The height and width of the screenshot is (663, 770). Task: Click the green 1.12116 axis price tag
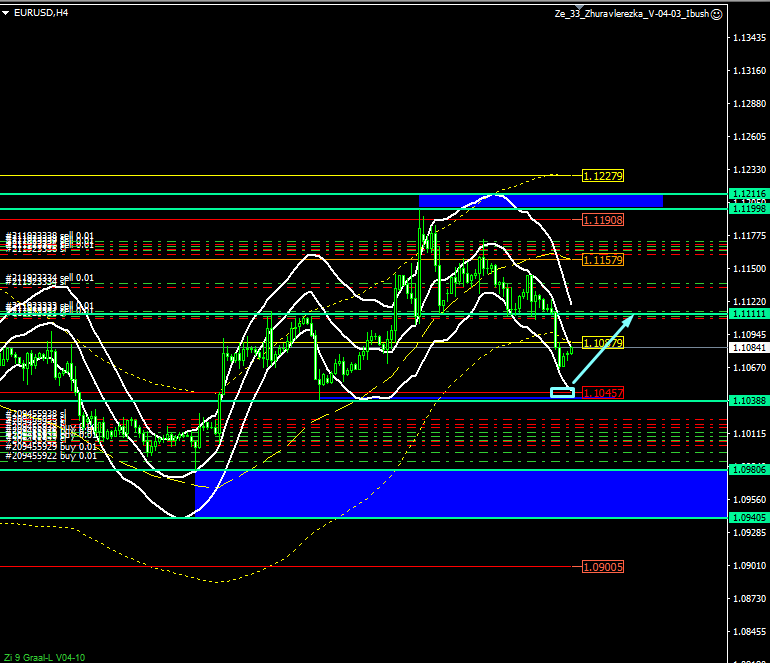749,193
